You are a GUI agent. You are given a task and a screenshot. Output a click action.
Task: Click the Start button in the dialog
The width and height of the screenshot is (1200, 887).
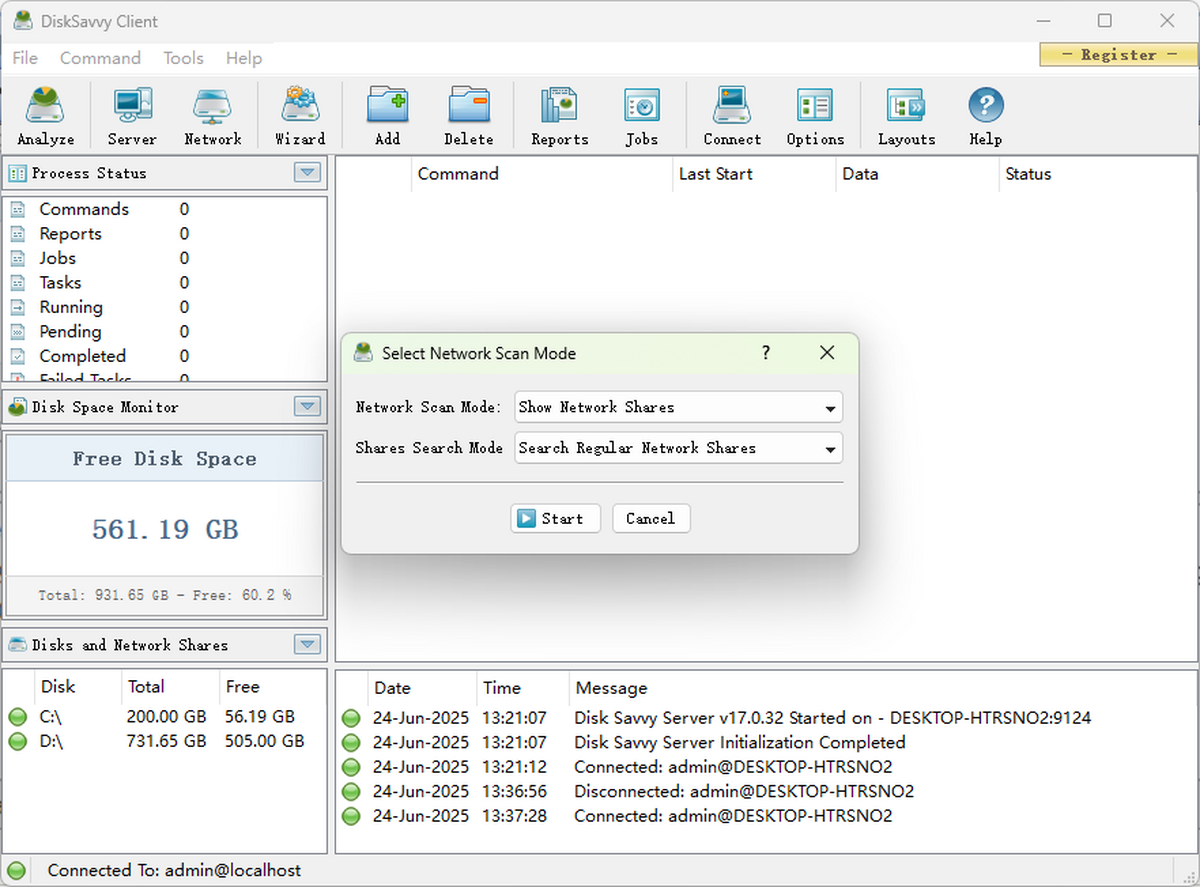[554, 518]
